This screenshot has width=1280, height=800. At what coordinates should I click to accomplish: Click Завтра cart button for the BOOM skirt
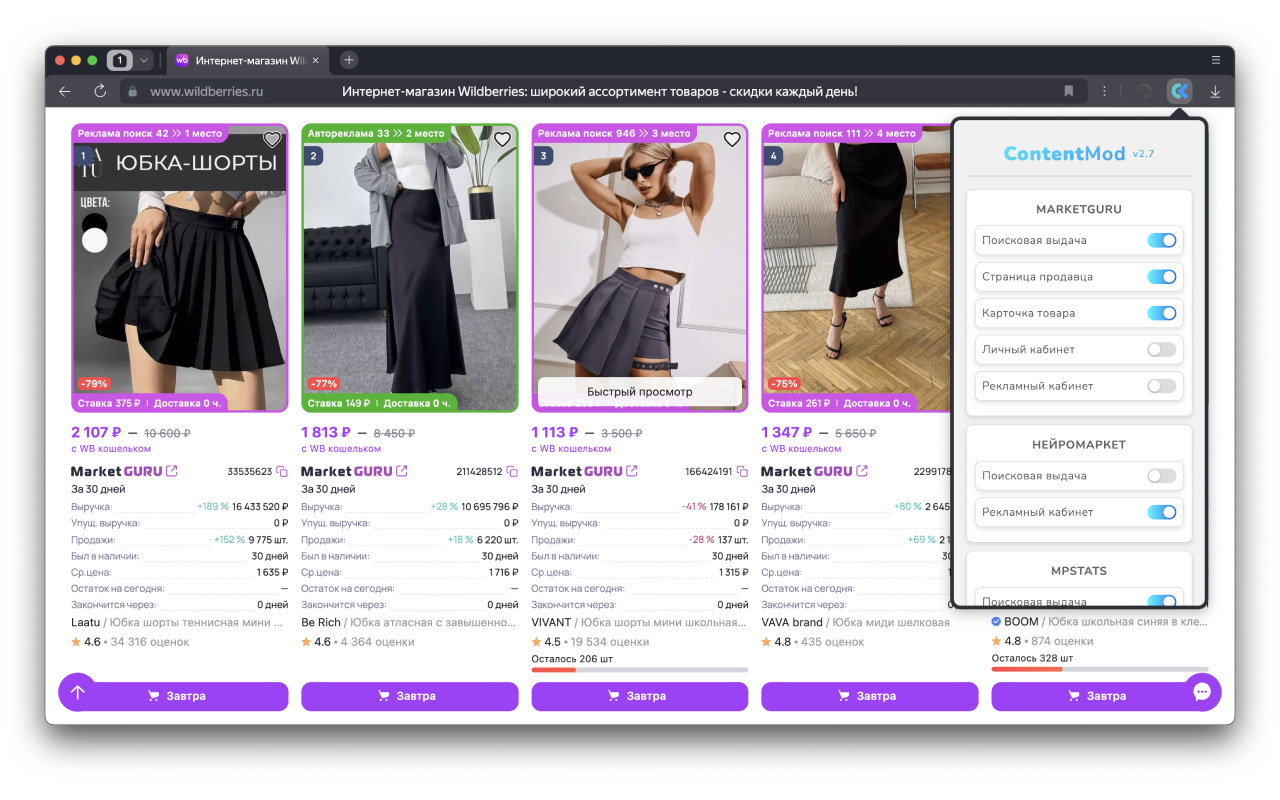click(1100, 696)
